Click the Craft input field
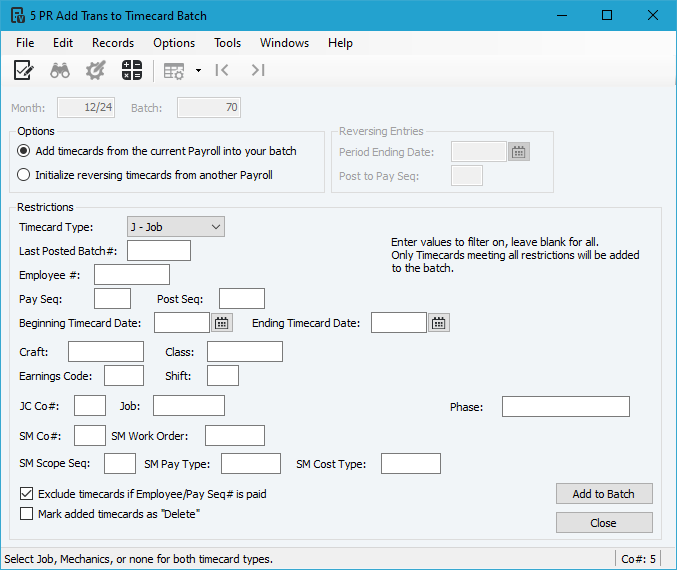The image size is (677, 570). click(106, 352)
